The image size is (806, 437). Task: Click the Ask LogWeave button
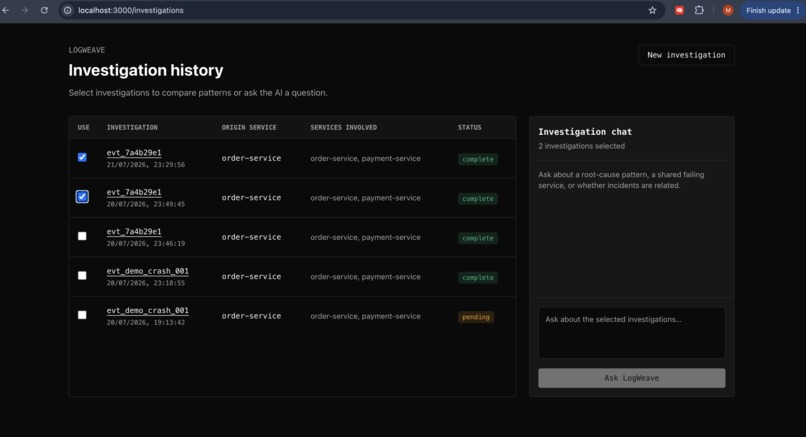(632, 378)
